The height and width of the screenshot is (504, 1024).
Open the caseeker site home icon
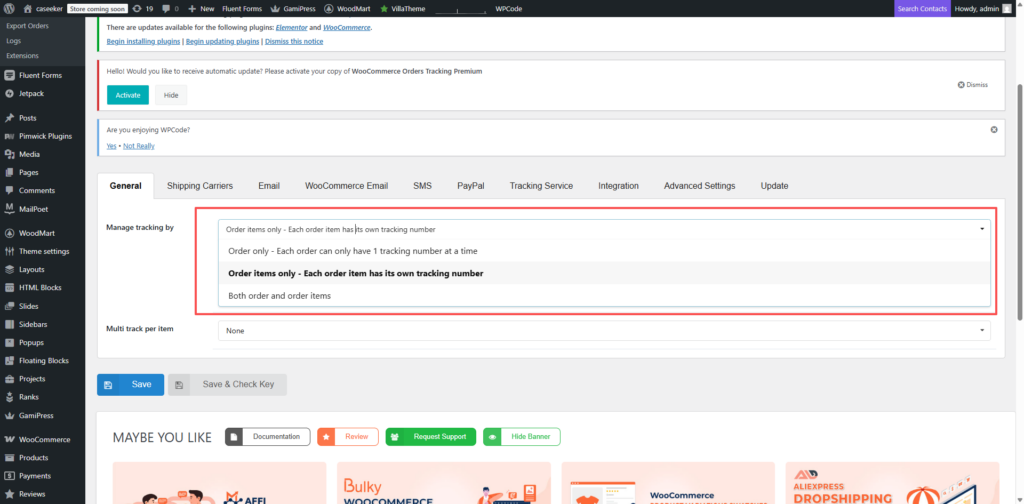point(27,8)
